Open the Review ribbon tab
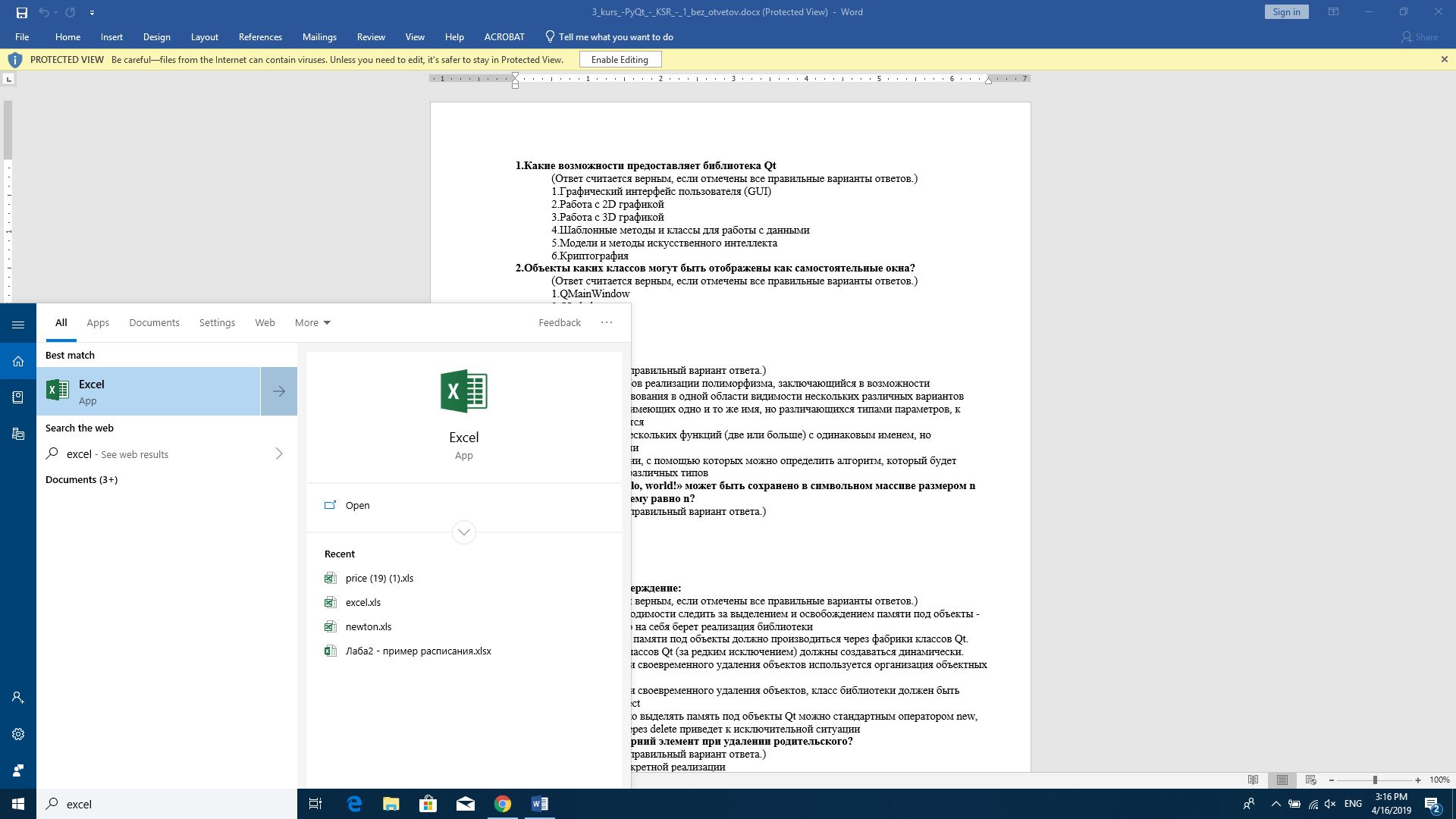 [x=371, y=36]
